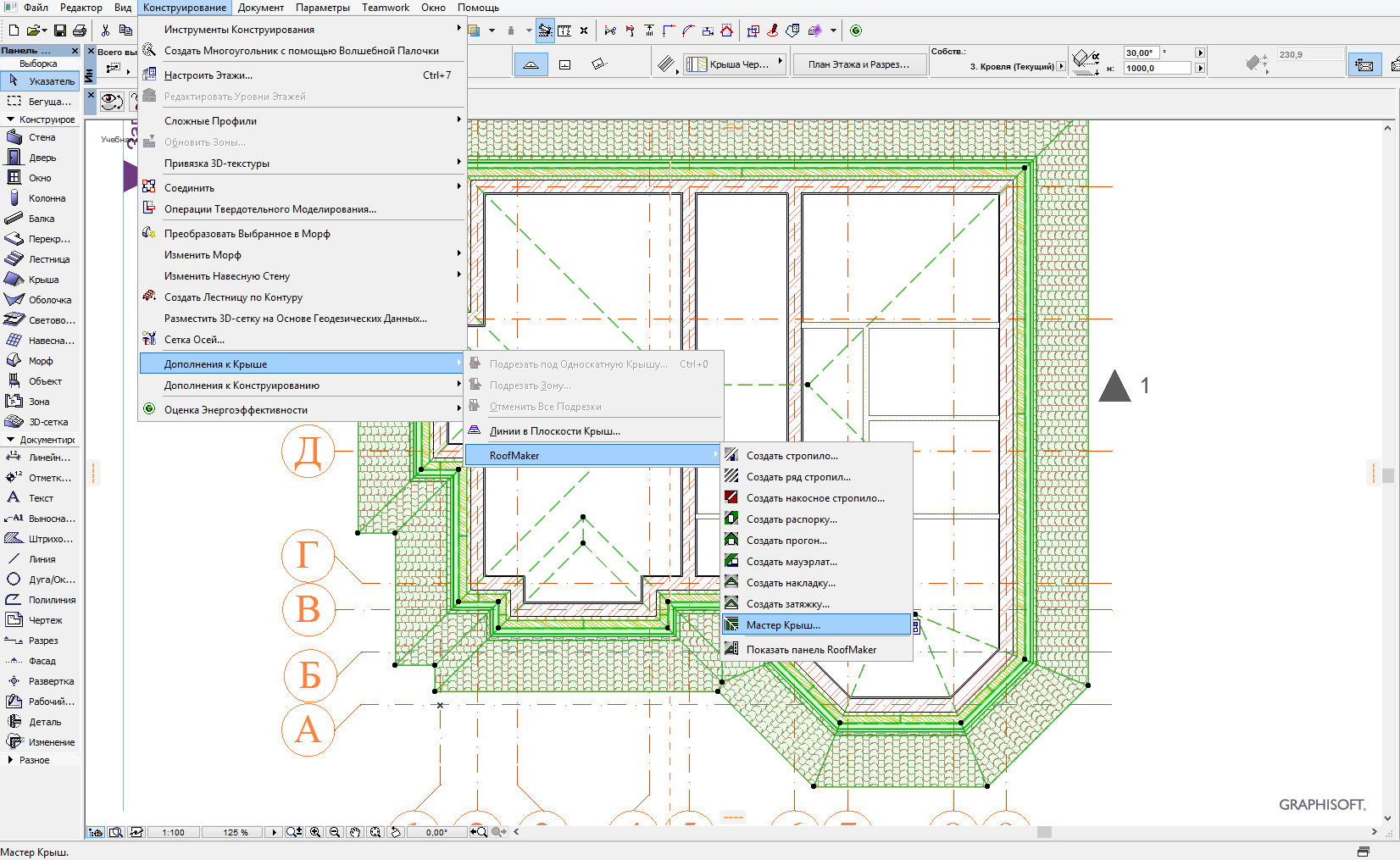The image size is (1400, 860).
Task: Click the Print icon in toolbar
Action: (x=80, y=31)
